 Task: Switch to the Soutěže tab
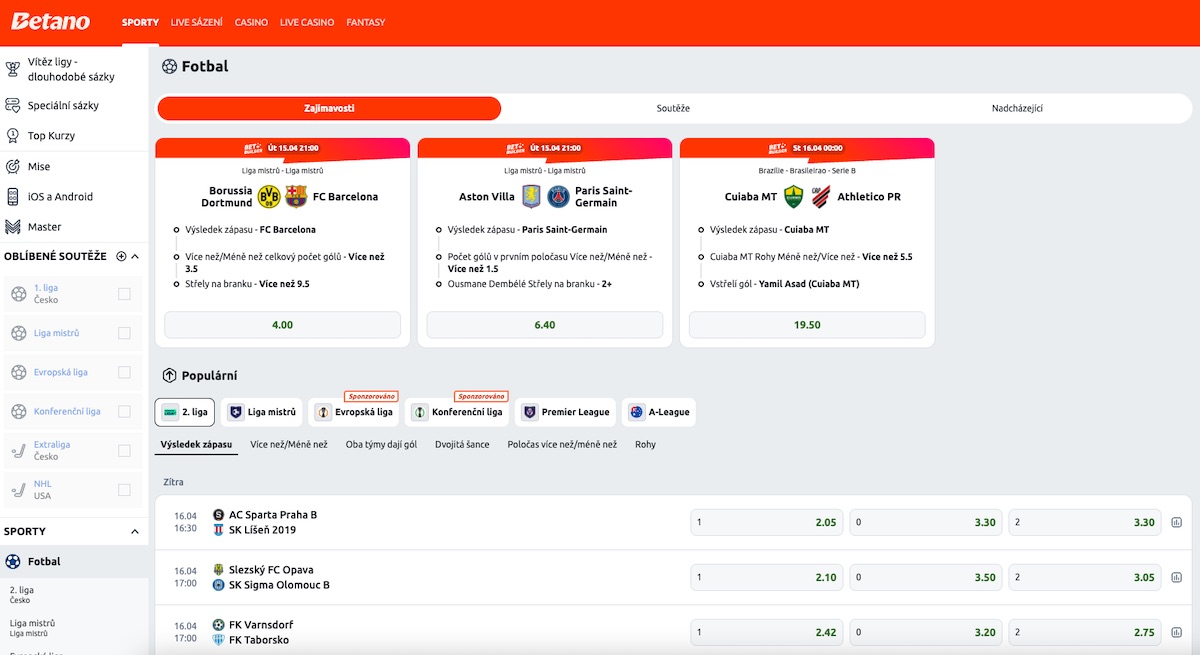point(673,108)
